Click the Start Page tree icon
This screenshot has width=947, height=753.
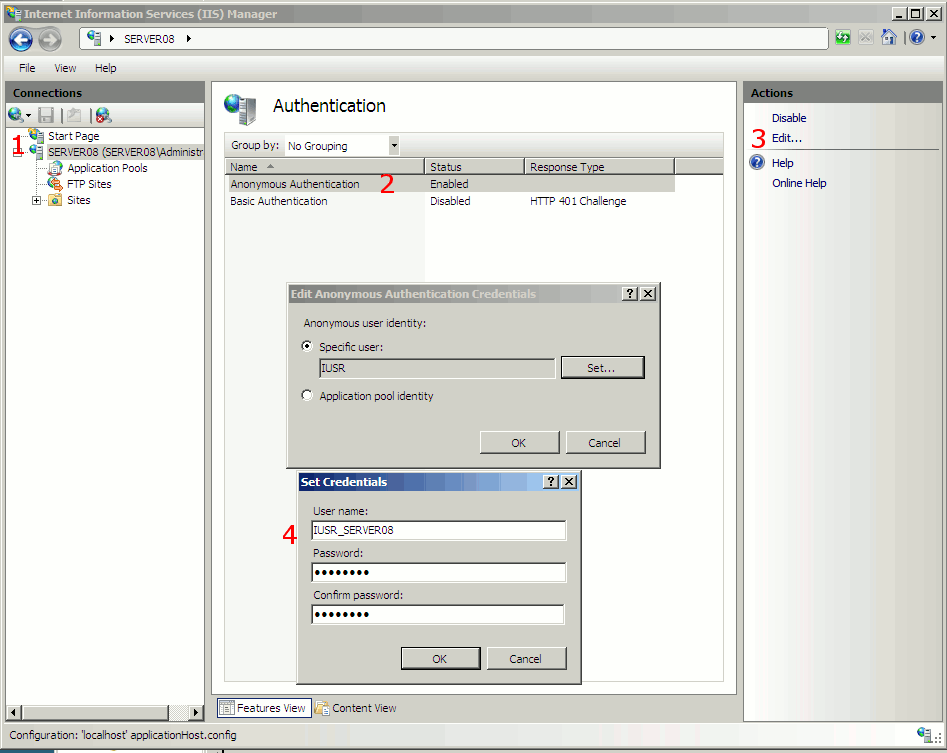pos(36,136)
